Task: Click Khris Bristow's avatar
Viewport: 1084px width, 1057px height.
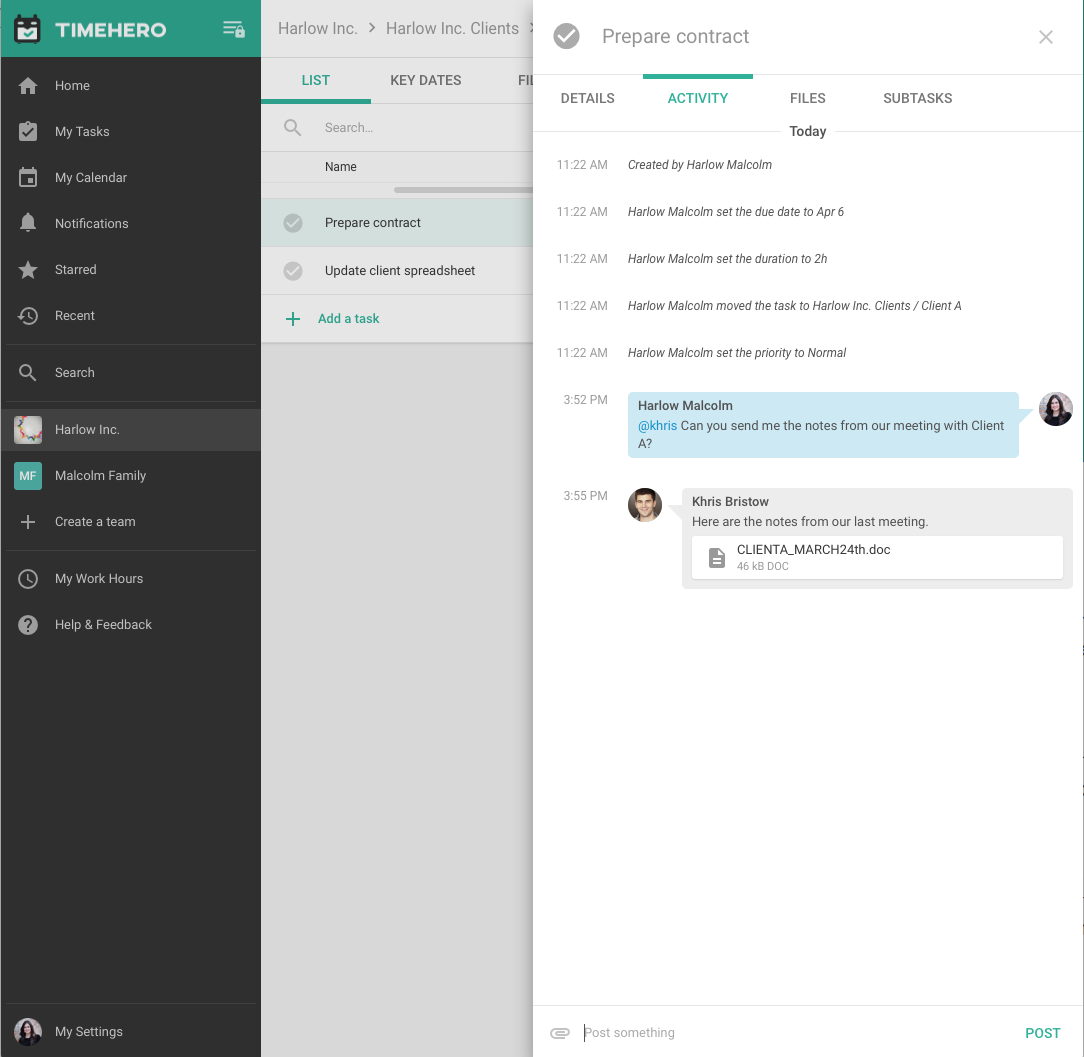Action: coord(644,505)
